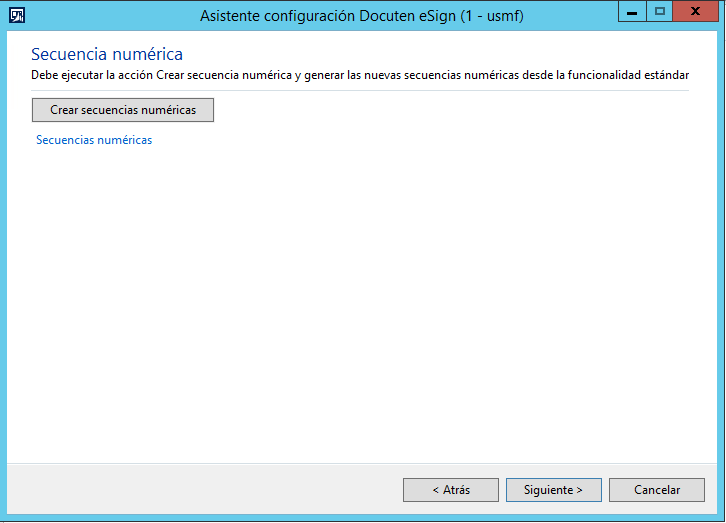Open system menu via title bar icon
The width and height of the screenshot is (726, 523).
pyautogui.click(x=17, y=15)
